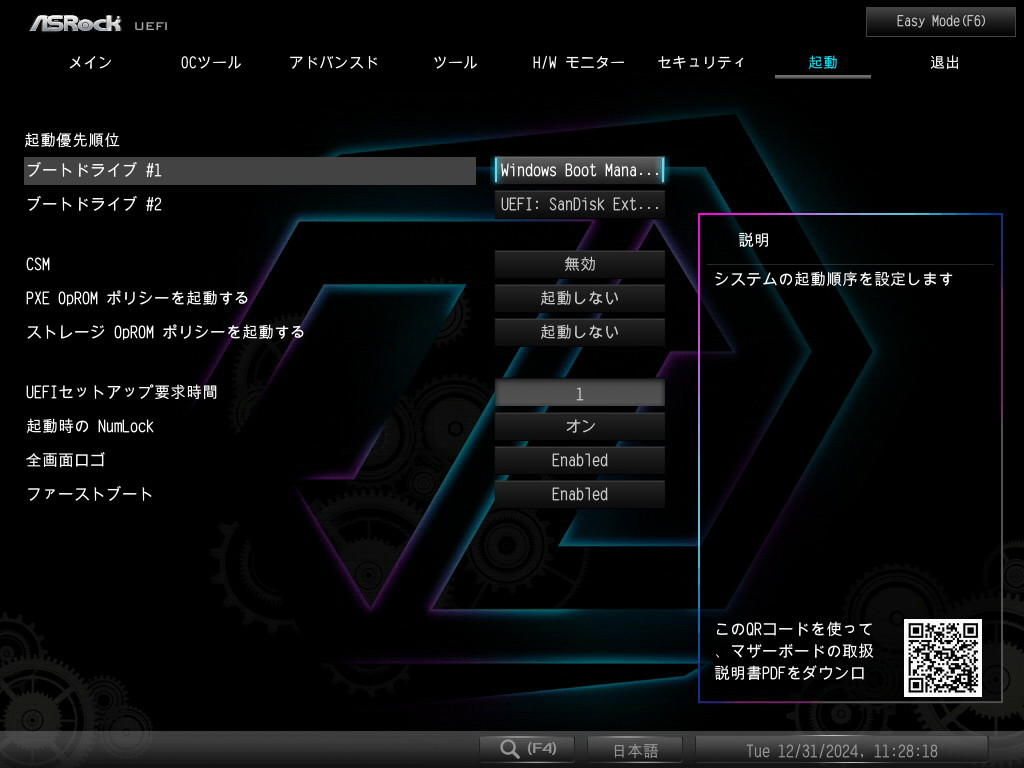Open the ツール tab

tap(455, 63)
